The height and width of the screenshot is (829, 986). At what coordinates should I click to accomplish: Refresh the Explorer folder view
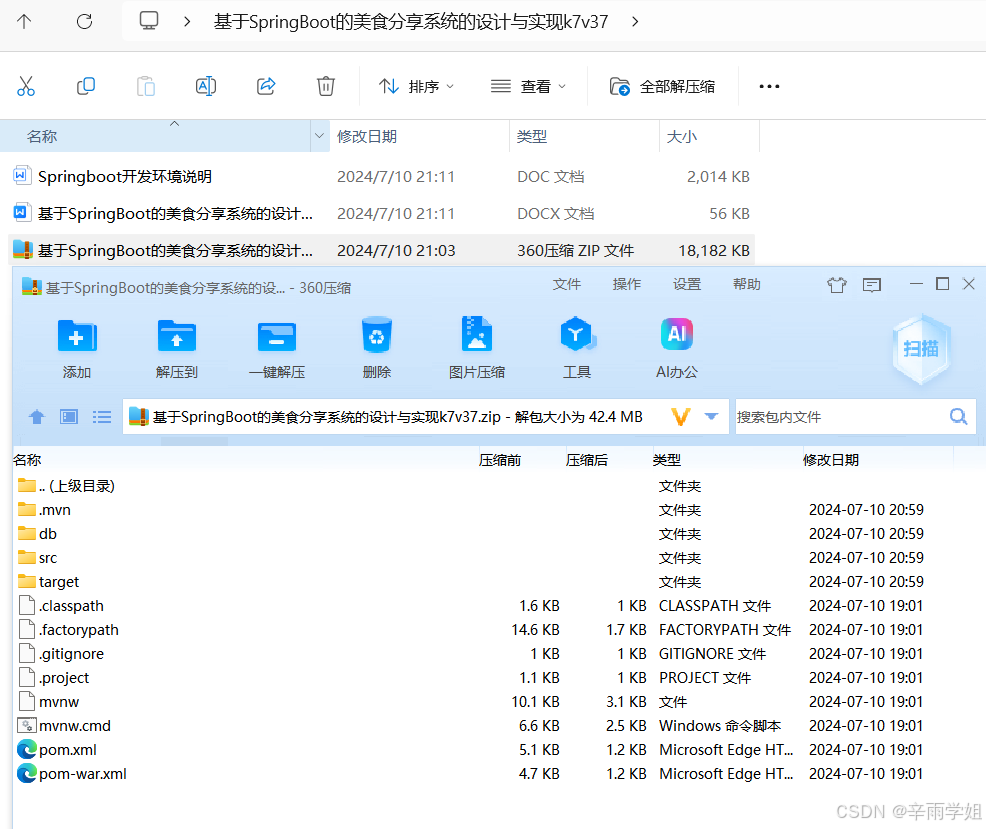point(84,22)
